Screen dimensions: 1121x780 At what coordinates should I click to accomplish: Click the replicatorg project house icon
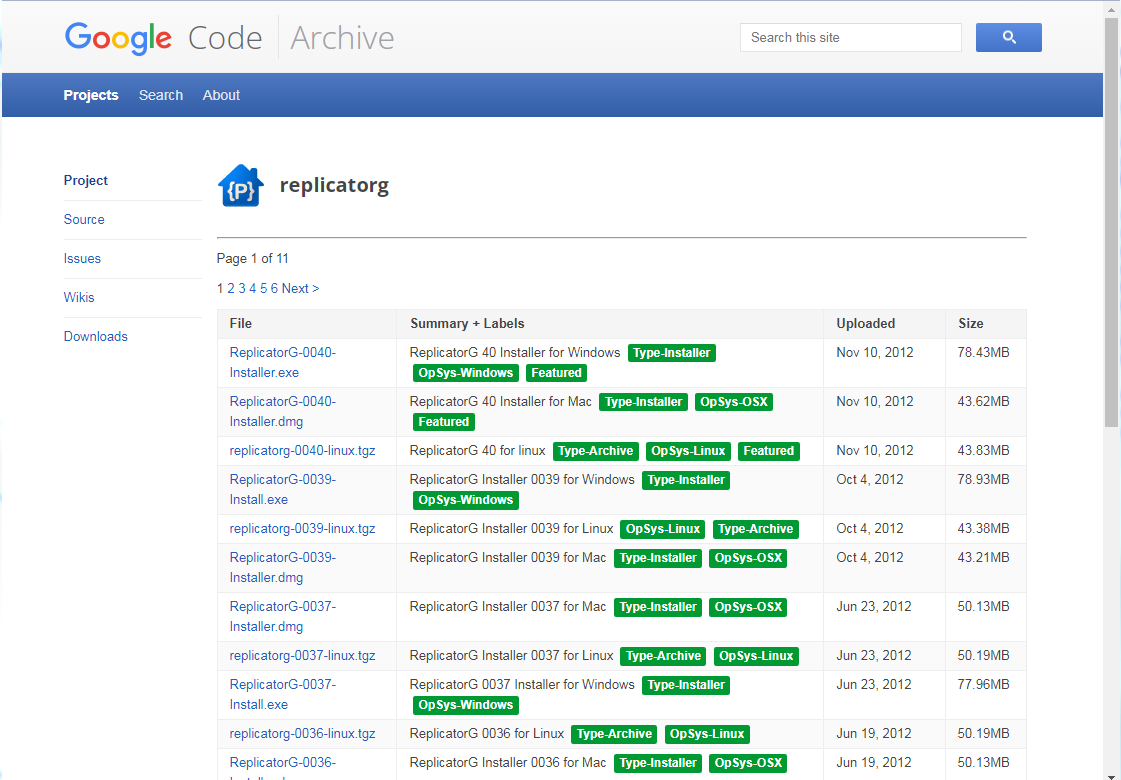click(x=241, y=186)
